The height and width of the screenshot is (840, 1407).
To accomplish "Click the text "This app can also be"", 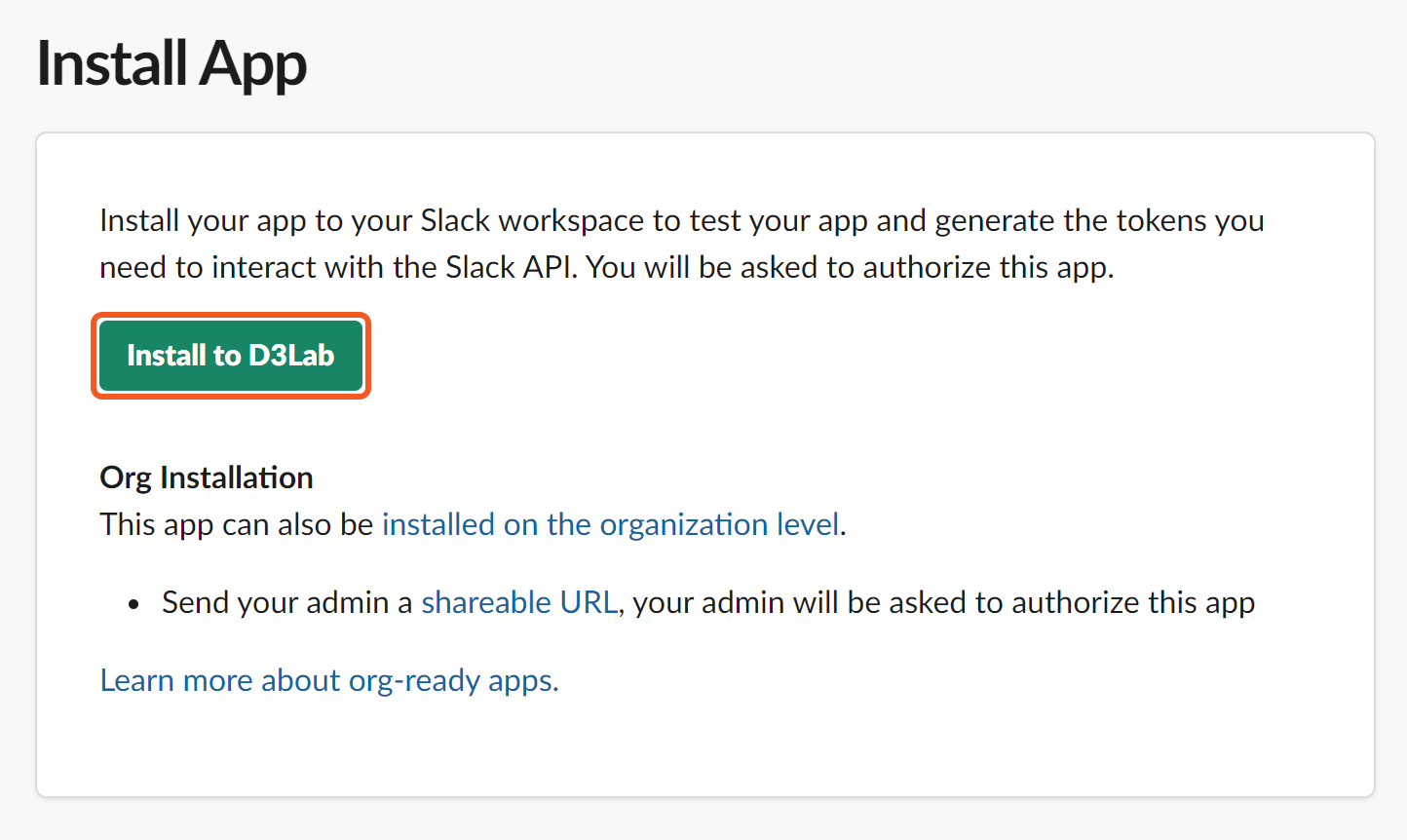I will point(237,525).
